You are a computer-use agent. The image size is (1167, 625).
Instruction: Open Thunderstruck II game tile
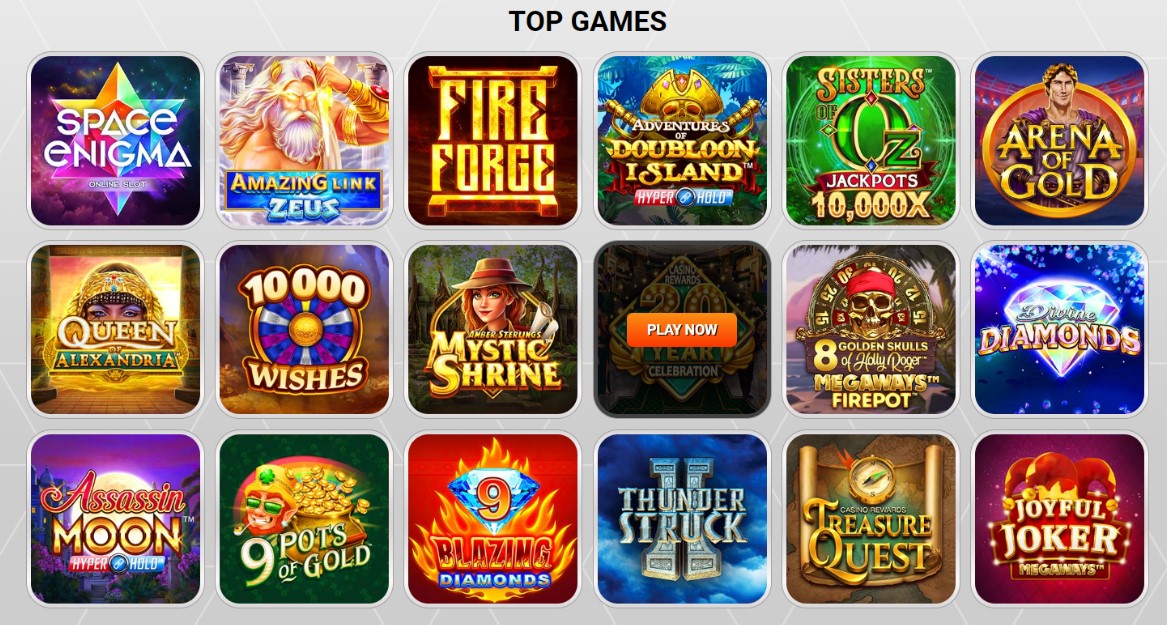click(682, 519)
